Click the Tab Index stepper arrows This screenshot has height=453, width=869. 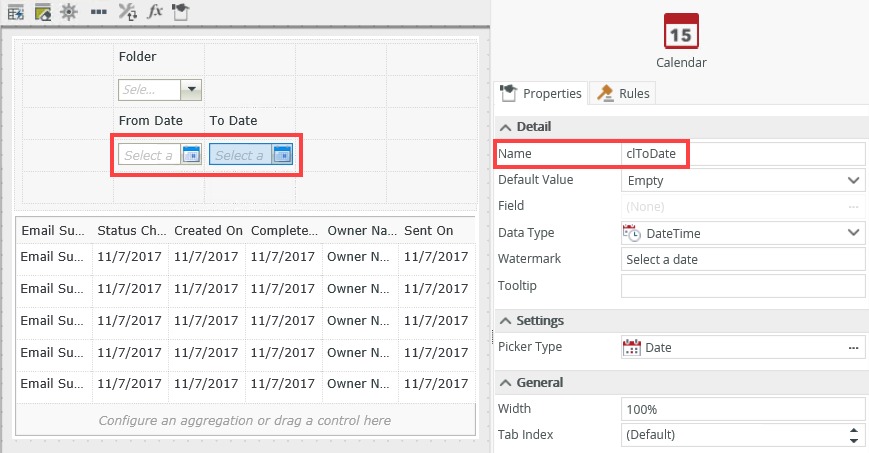853,435
